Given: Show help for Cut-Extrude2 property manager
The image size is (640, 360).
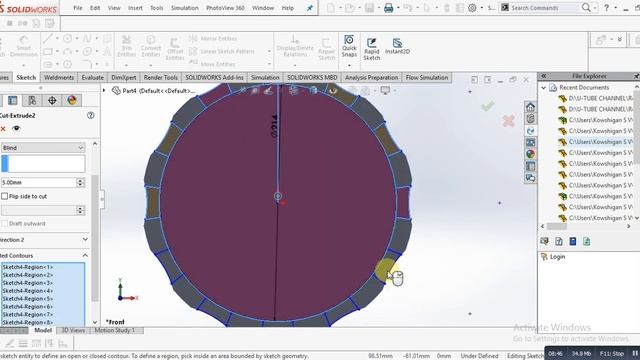Looking at the screenshot, I should [x=91, y=116].
